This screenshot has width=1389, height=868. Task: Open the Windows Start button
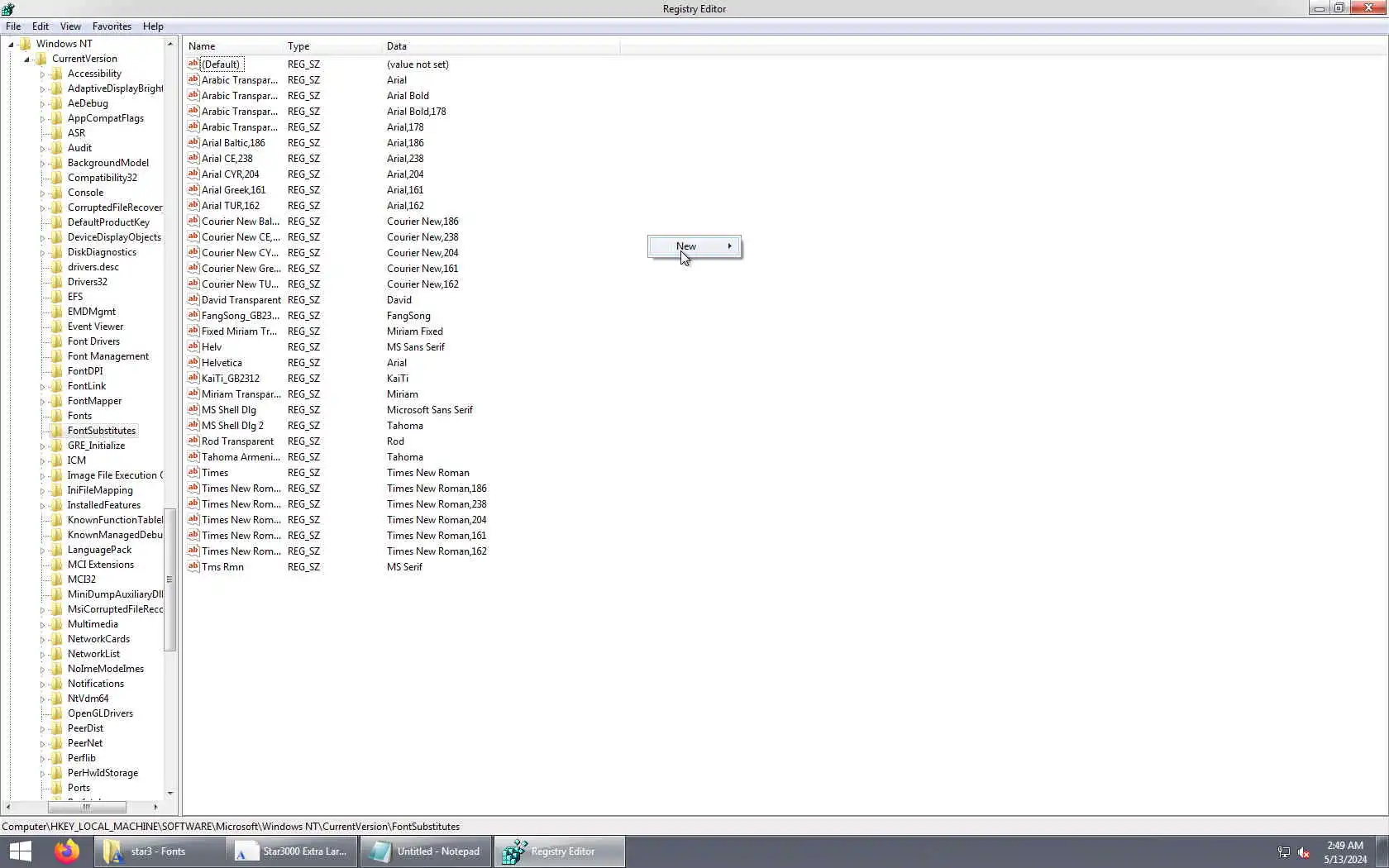tap(20, 851)
